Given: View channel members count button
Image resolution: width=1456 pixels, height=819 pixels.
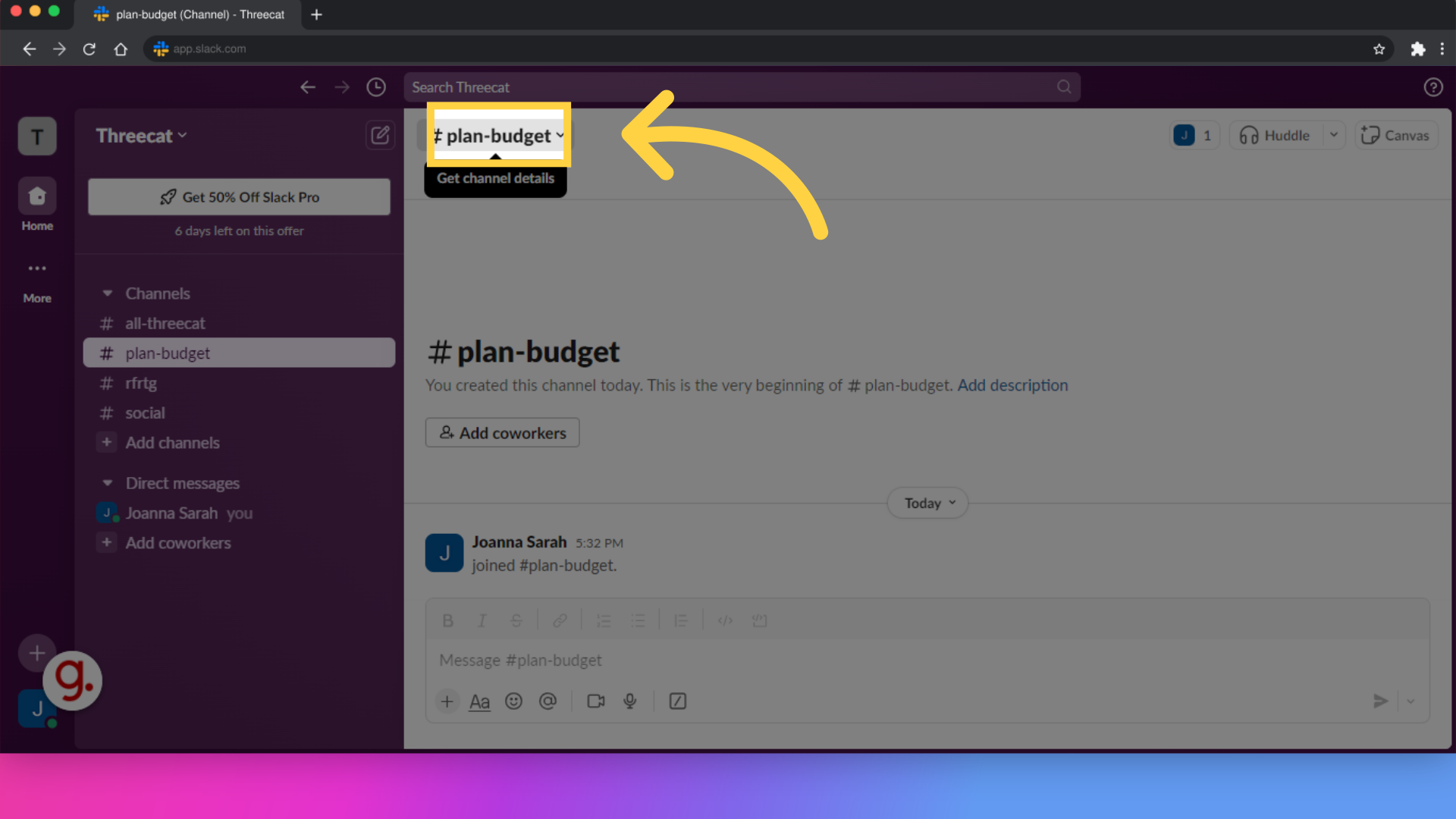Looking at the screenshot, I should (x=1194, y=135).
